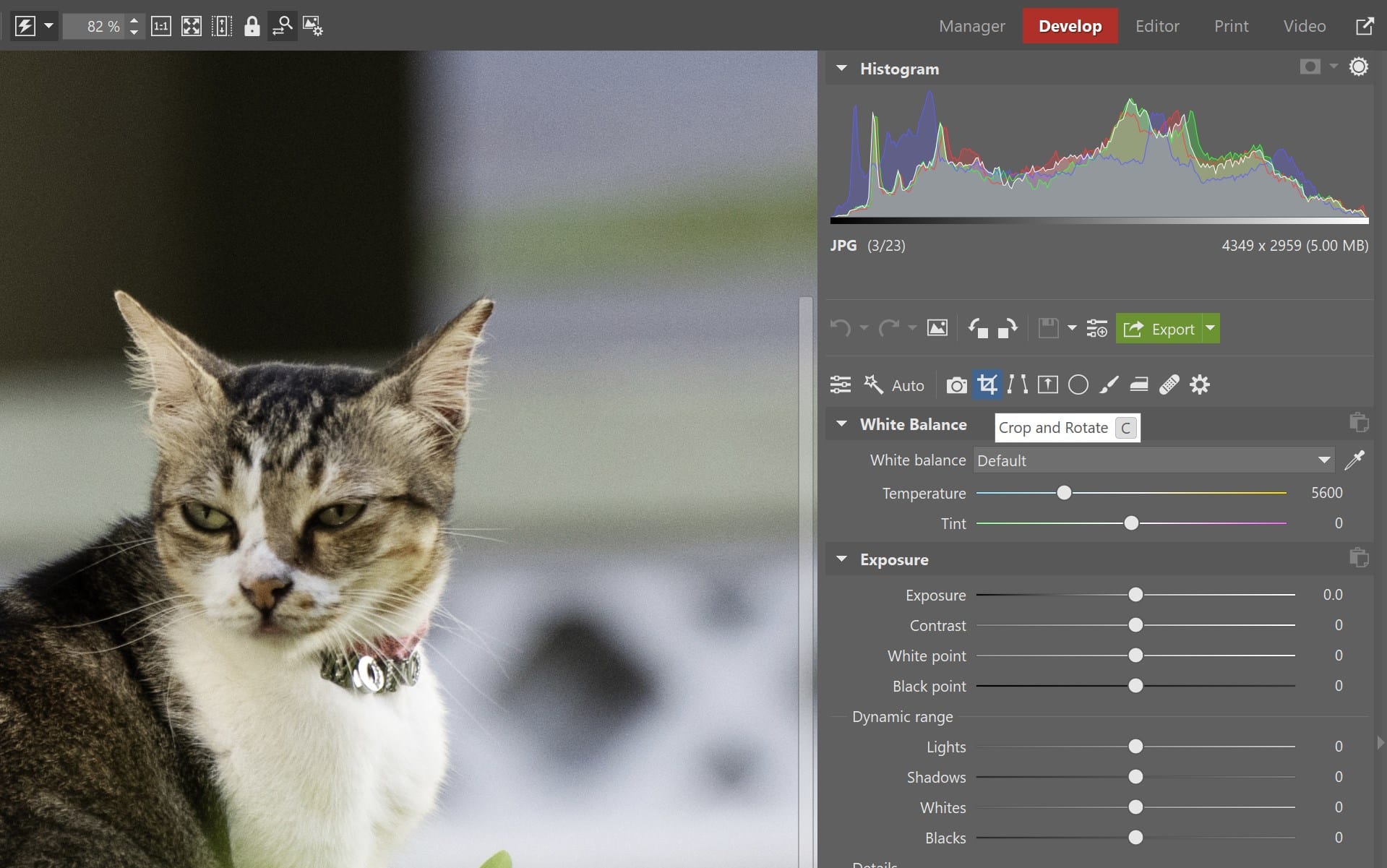Click the copy icon in White Balance header
Viewport: 1387px width, 868px height.
(1359, 423)
